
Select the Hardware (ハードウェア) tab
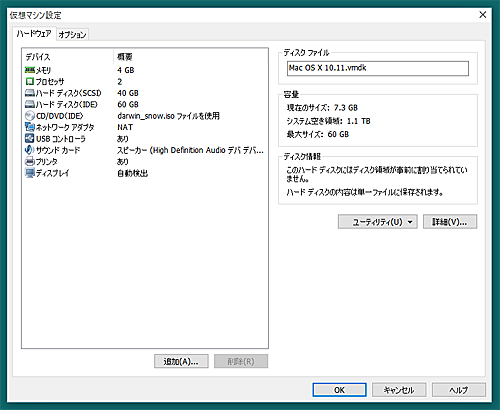pyautogui.click(x=34, y=34)
